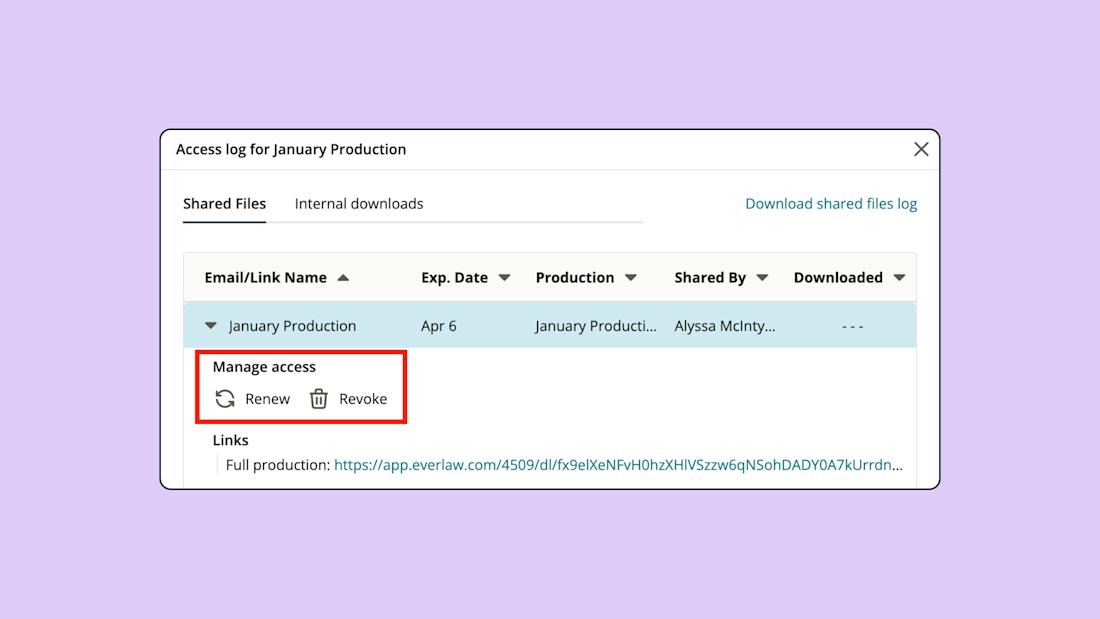Viewport: 1100px width, 619px height.
Task: Close the Access log dialog
Action: pos(921,149)
